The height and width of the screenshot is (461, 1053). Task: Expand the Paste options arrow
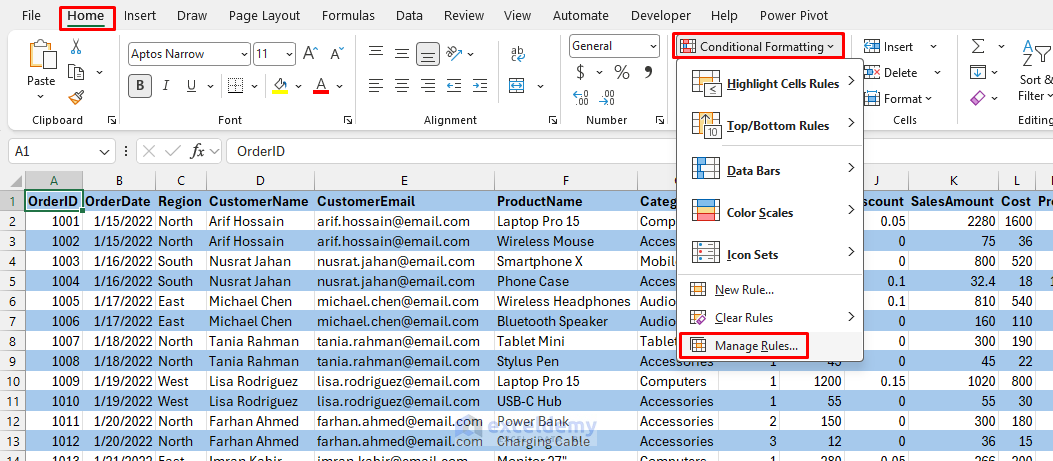[41, 98]
